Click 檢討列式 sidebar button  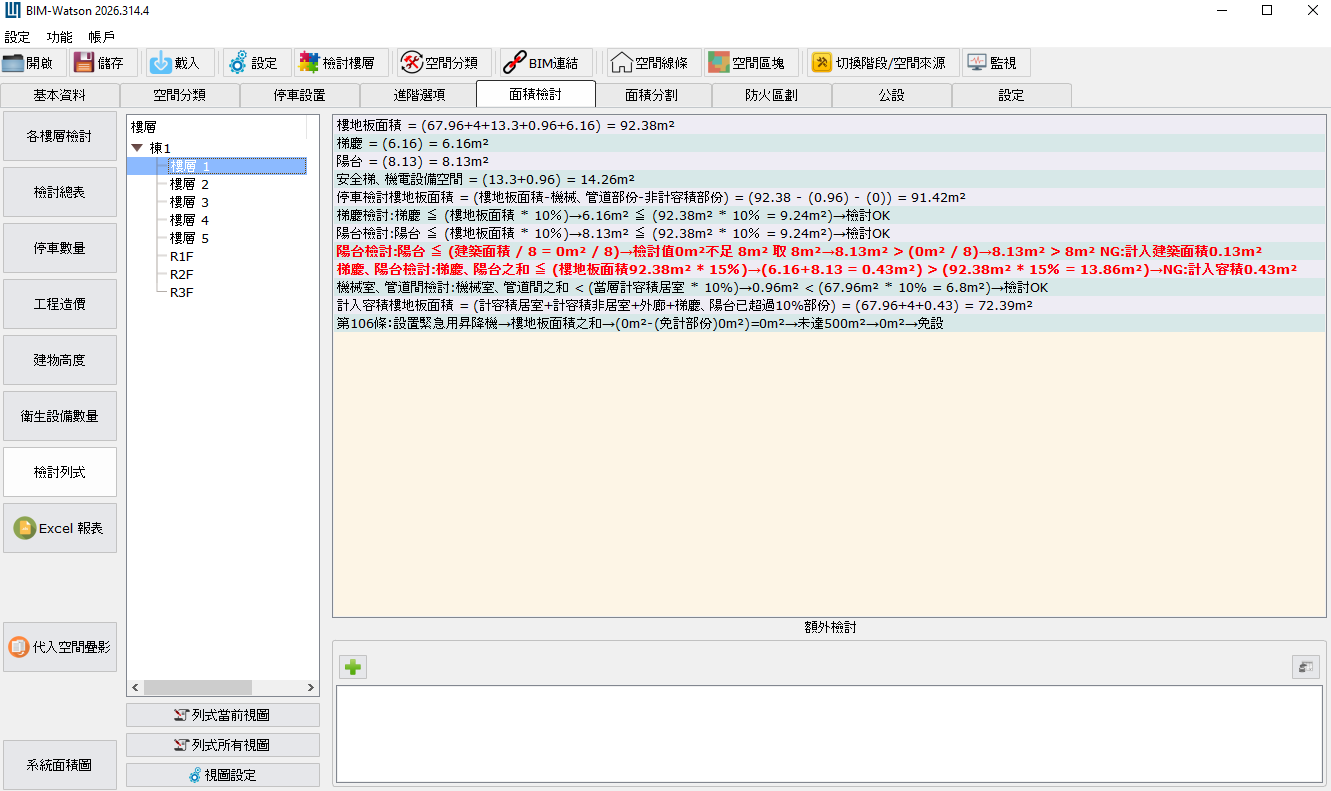[x=60, y=472]
